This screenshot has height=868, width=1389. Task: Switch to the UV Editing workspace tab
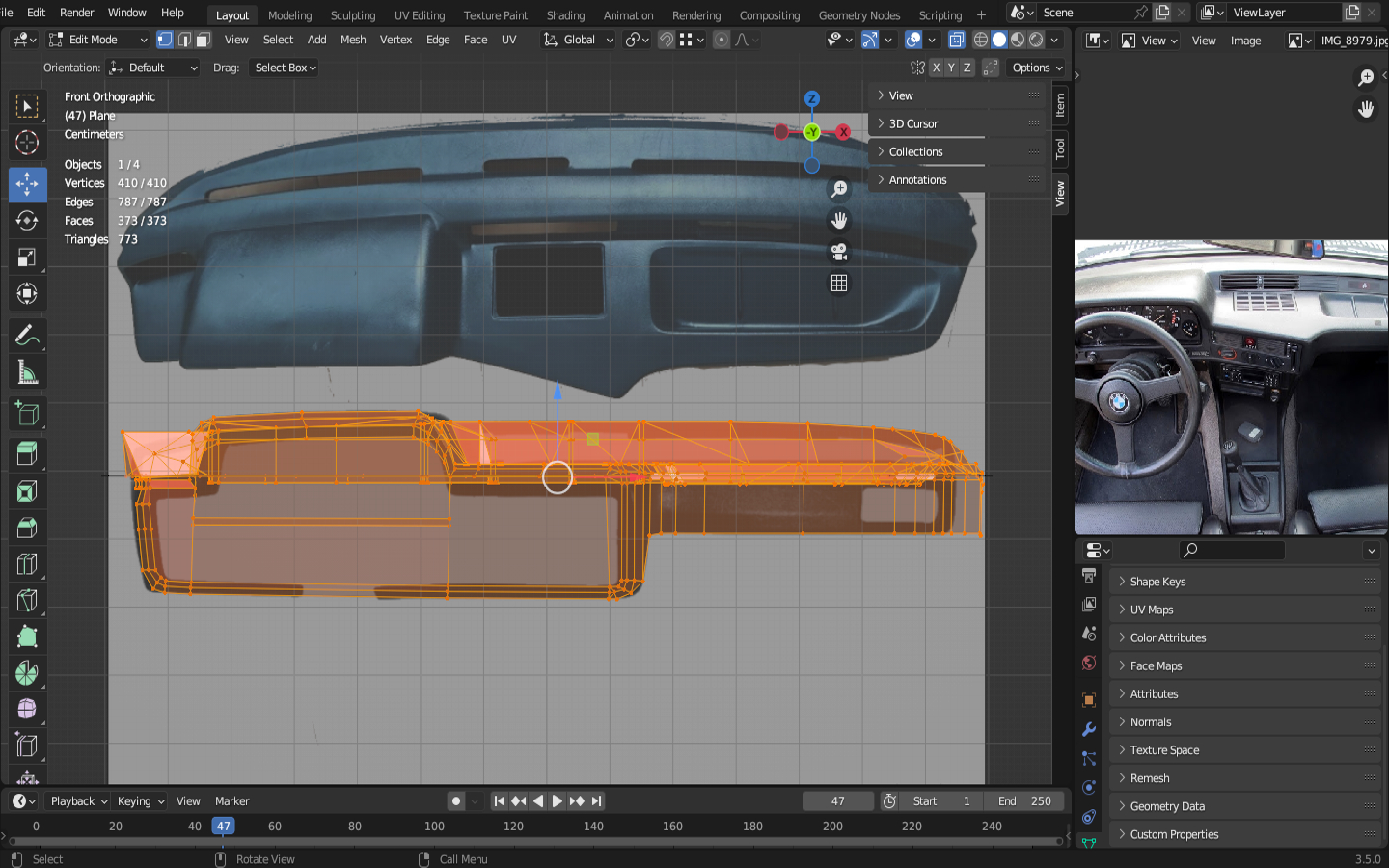420,15
